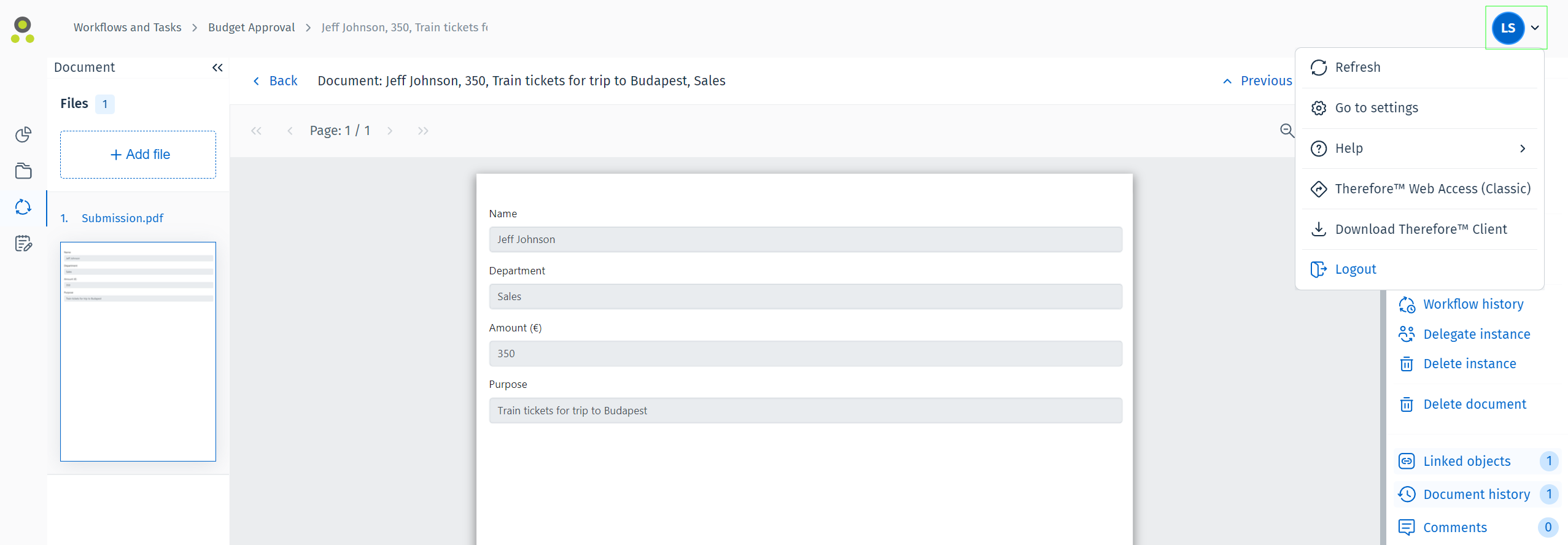This screenshot has width=1568, height=545.
Task: Select Refresh from the user menu
Action: coord(1357,68)
